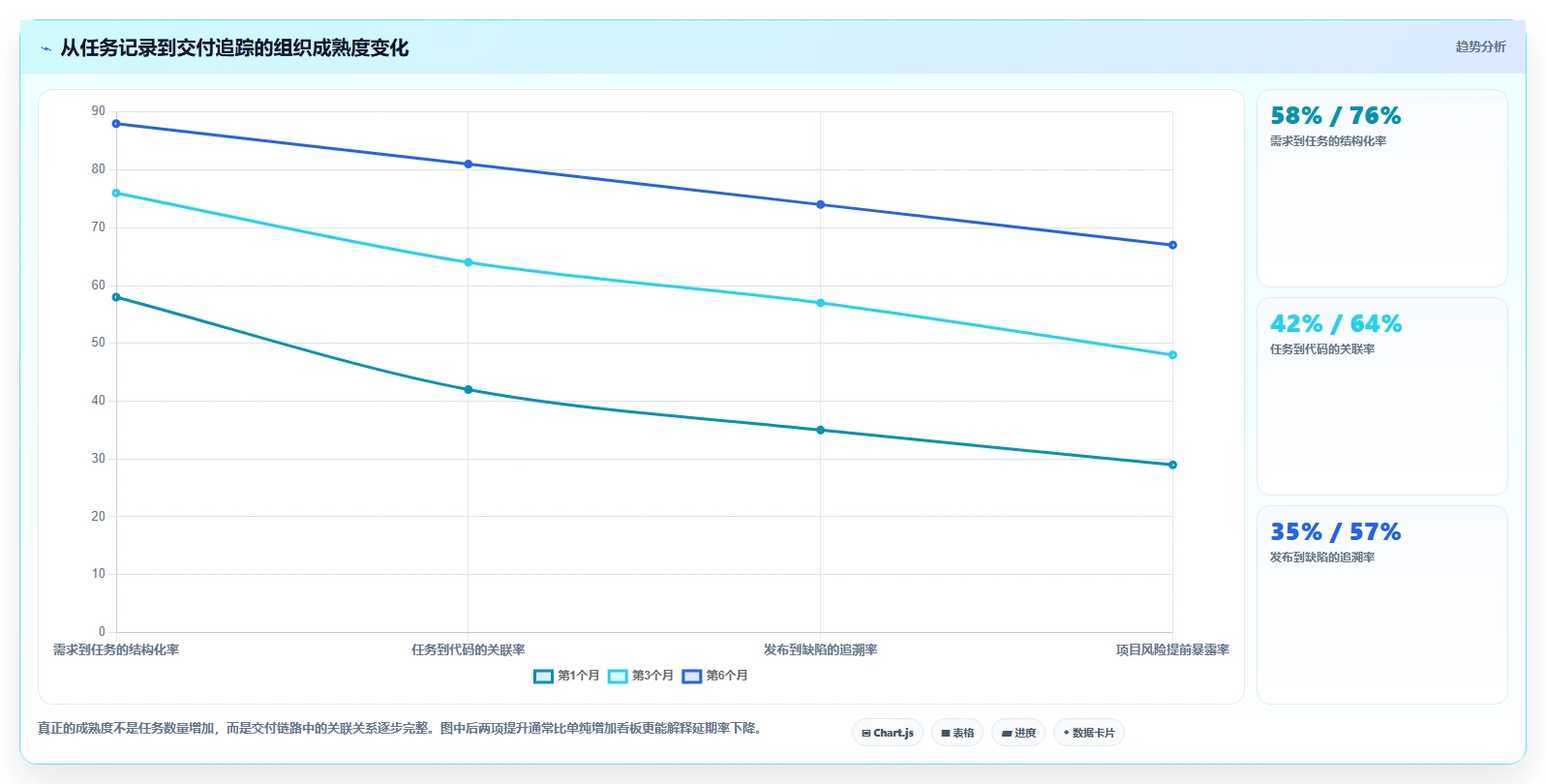Select 第3个月 data point at 需求到任务的结构化率
The width and height of the screenshot is (1546, 784).
click(116, 194)
